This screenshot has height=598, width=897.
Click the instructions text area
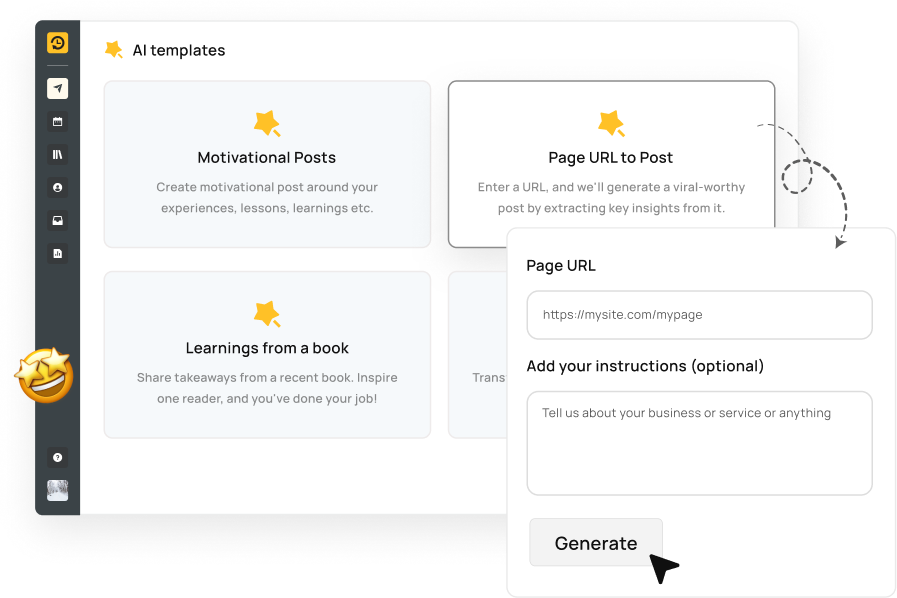pyautogui.click(x=698, y=443)
